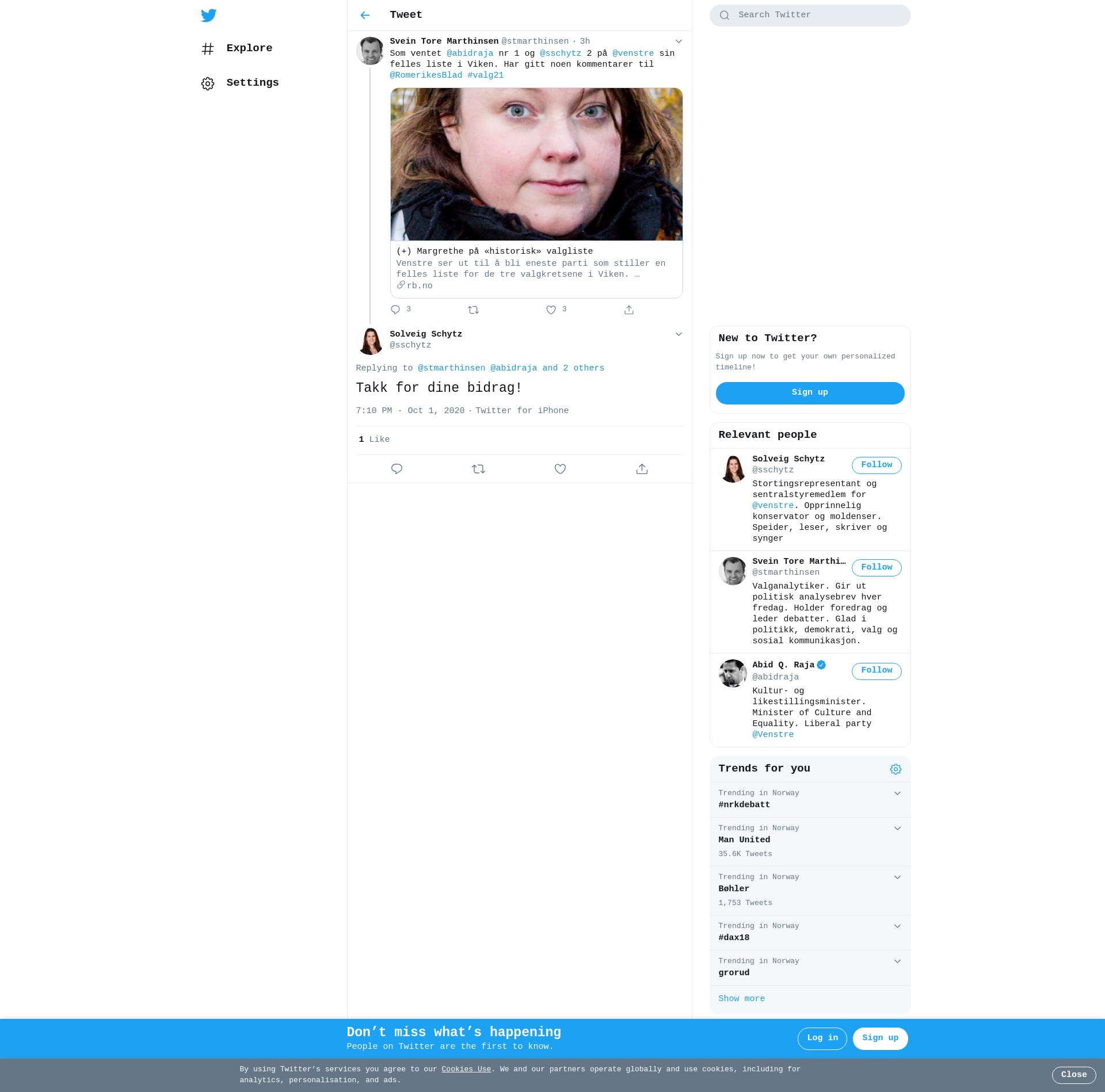Open the @RomerikesBlad mention link
This screenshot has width=1105, height=1092.
click(x=426, y=75)
